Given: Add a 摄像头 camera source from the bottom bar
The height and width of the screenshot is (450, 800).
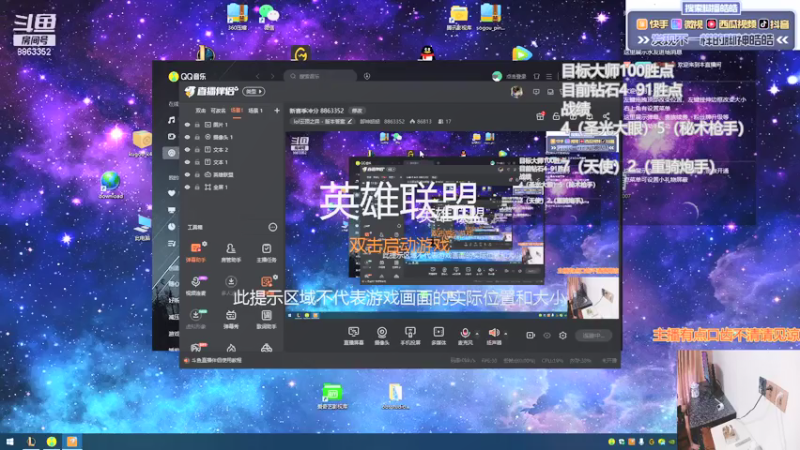Looking at the screenshot, I should point(382,336).
